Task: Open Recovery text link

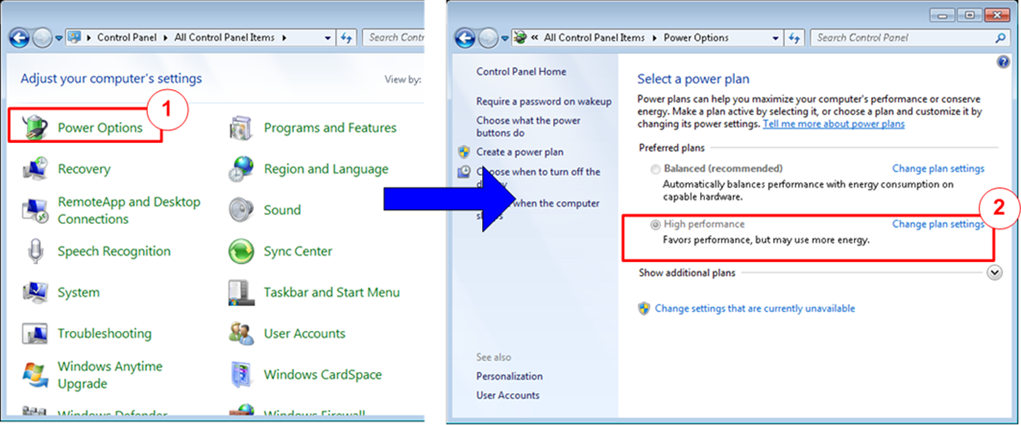Action: click(x=84, y=169)
